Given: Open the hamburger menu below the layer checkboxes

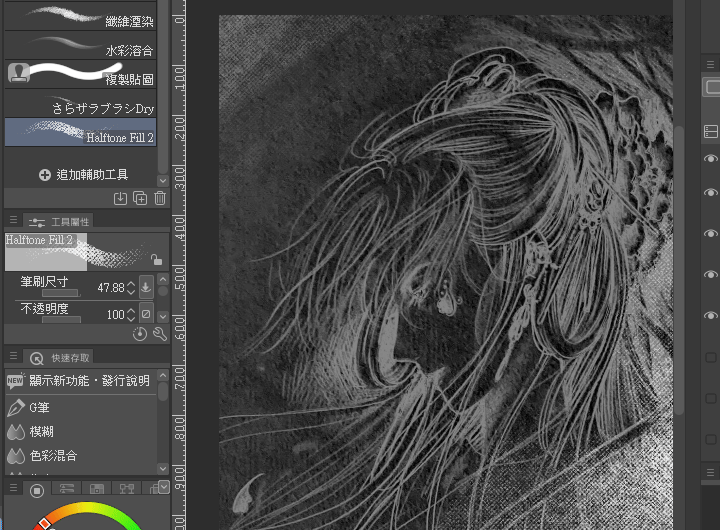Looking at the screenshot, I should coord(710,472).
